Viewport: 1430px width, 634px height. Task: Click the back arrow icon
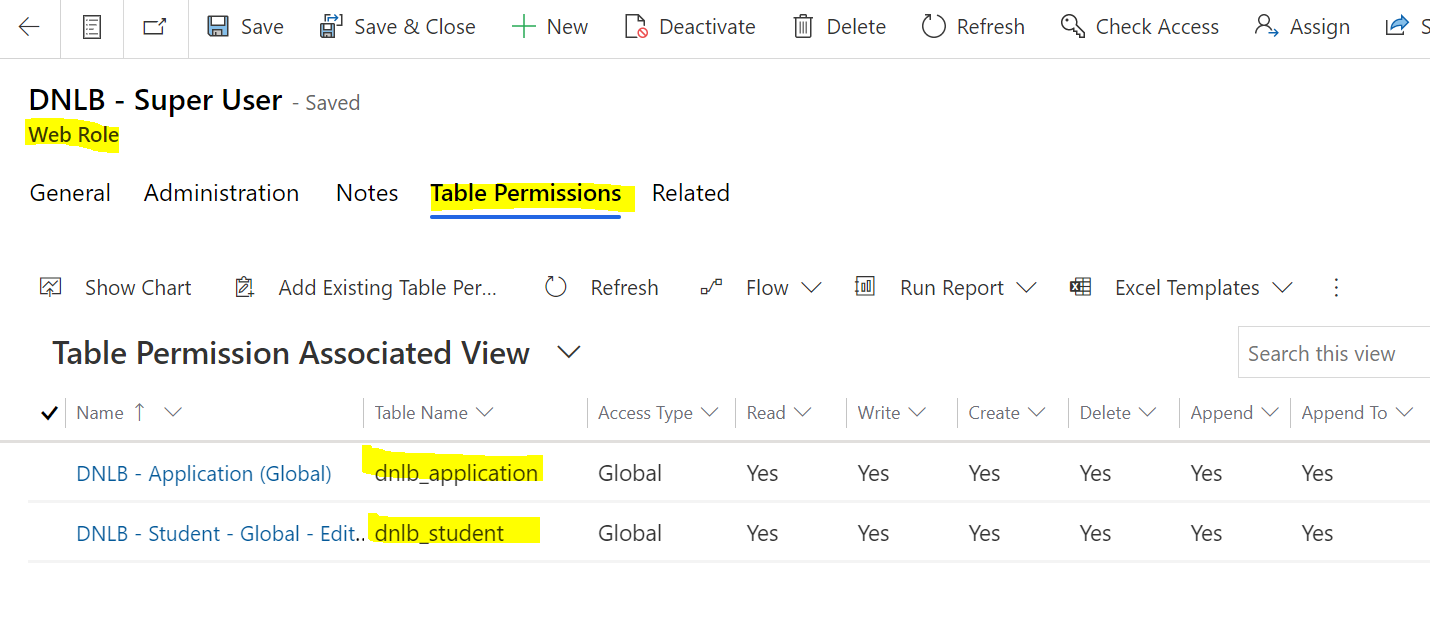tap(29, 27)
